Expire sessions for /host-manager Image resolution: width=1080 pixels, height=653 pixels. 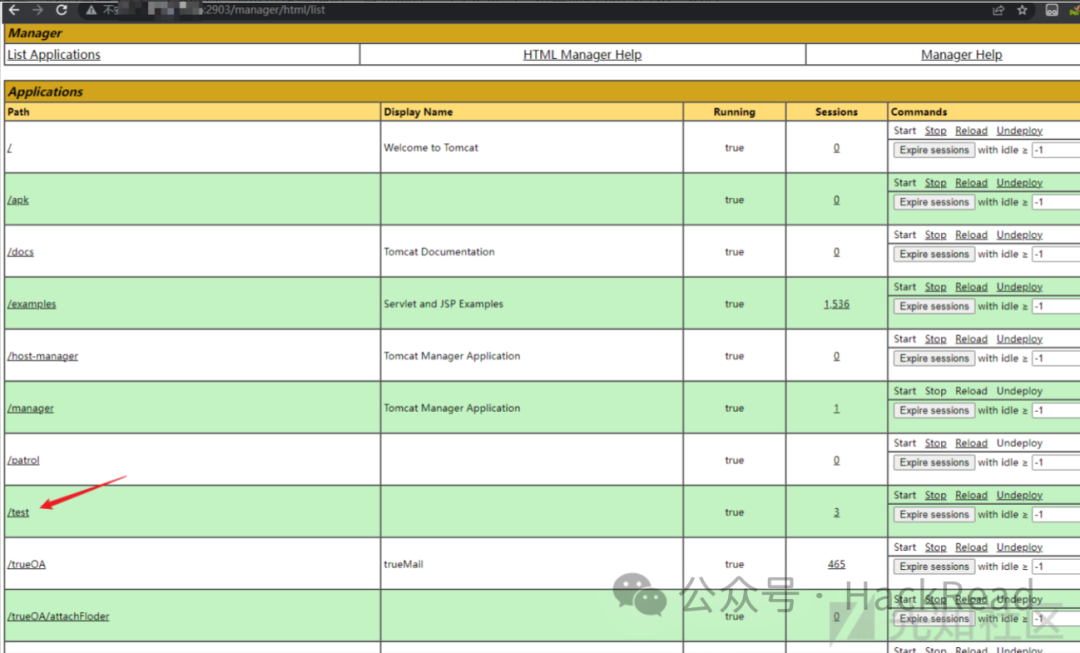[x=934, y=358]
